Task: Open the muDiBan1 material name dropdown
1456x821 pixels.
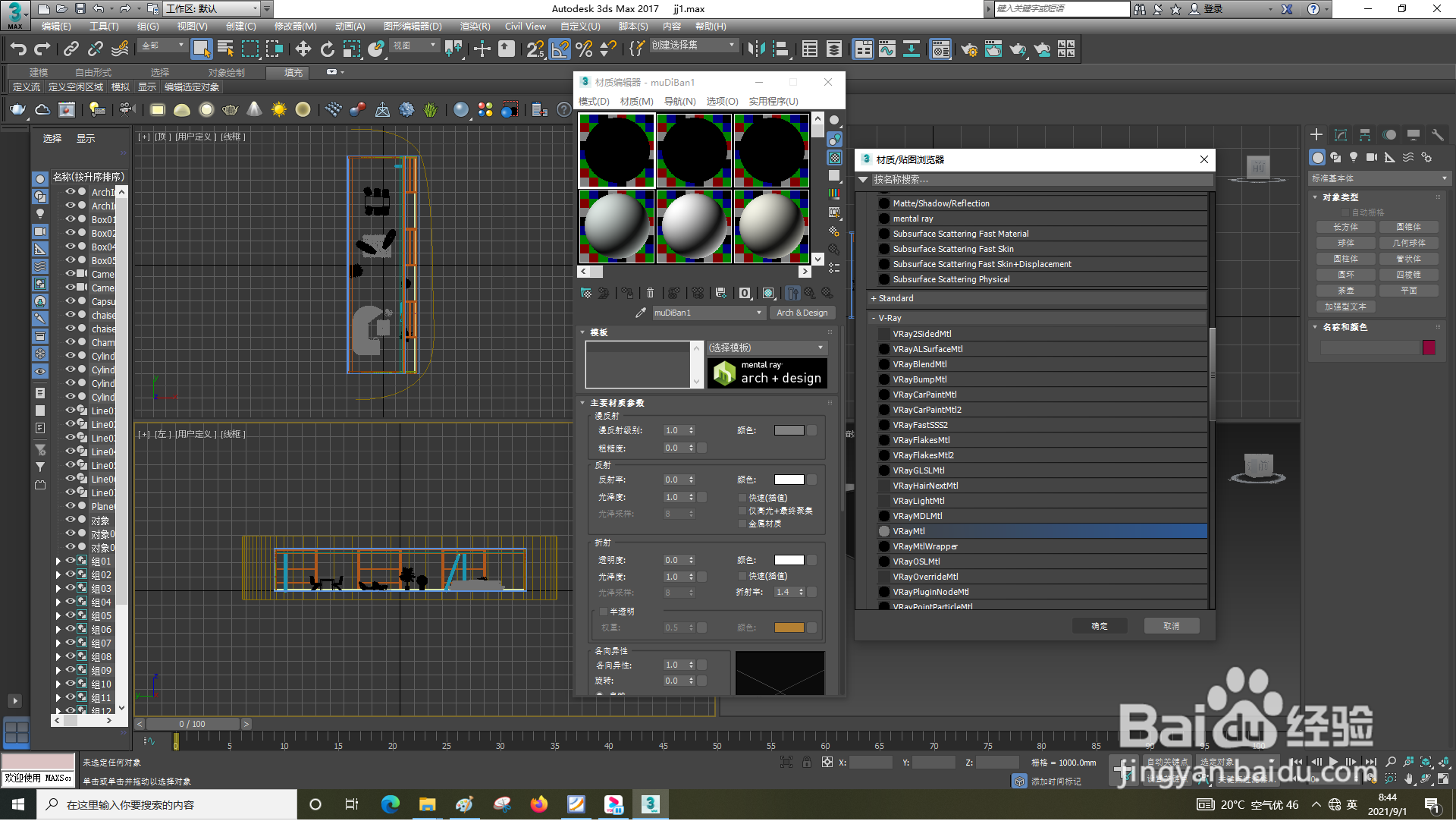Action: pyautogui.click(x=758, y=313)
